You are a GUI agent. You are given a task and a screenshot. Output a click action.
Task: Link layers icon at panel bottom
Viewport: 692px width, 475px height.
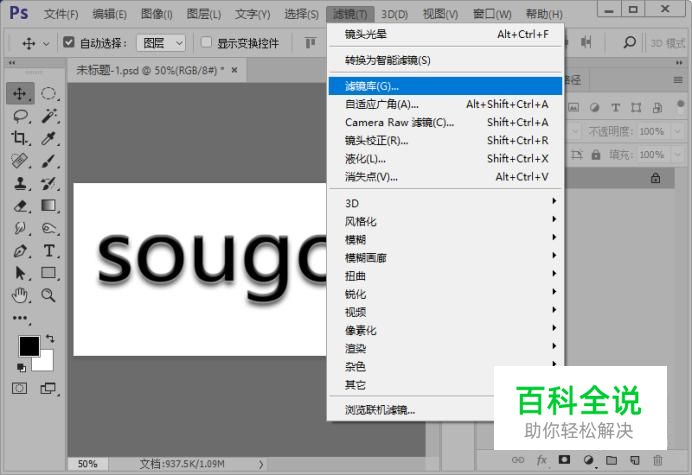(x=518, y=460)
